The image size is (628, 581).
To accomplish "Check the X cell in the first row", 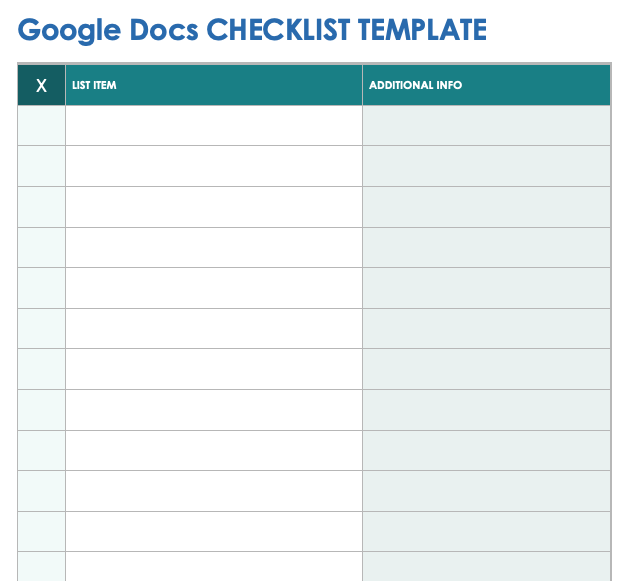I will tap(41, 125).
